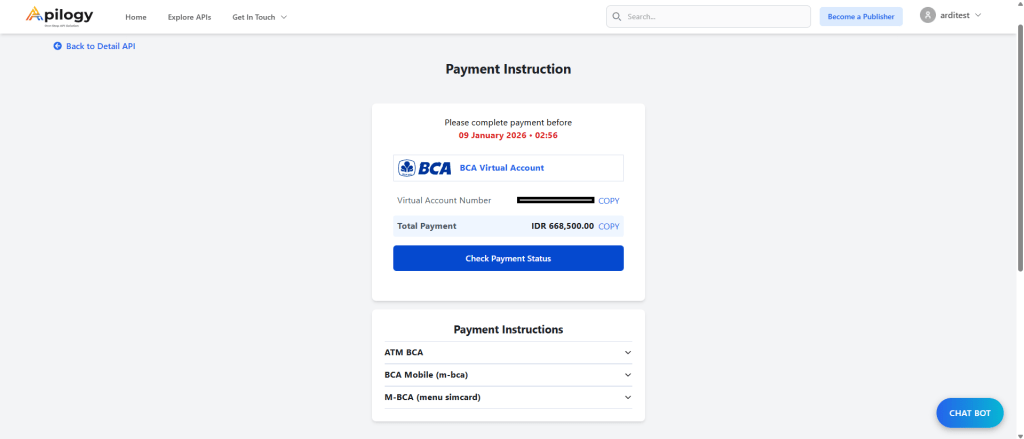Expand the Get In Touch dropdown

click(x=259, y=17)
